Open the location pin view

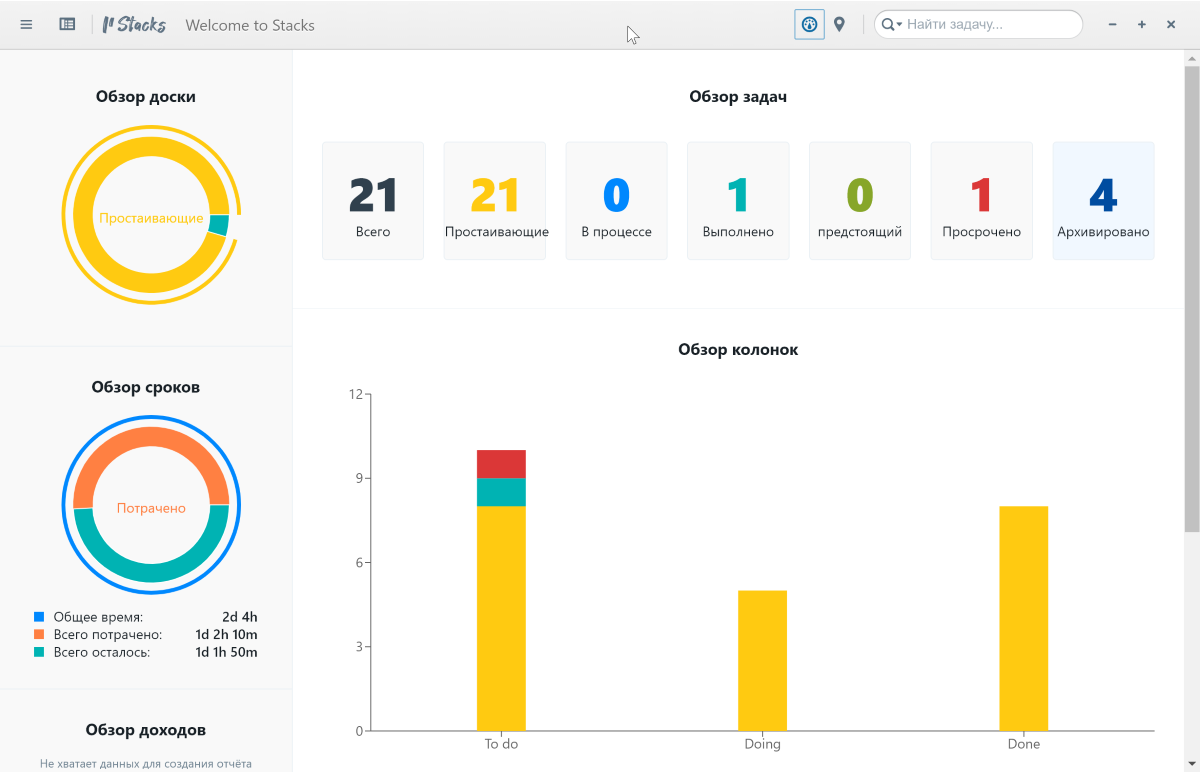(x=839, y=24)
